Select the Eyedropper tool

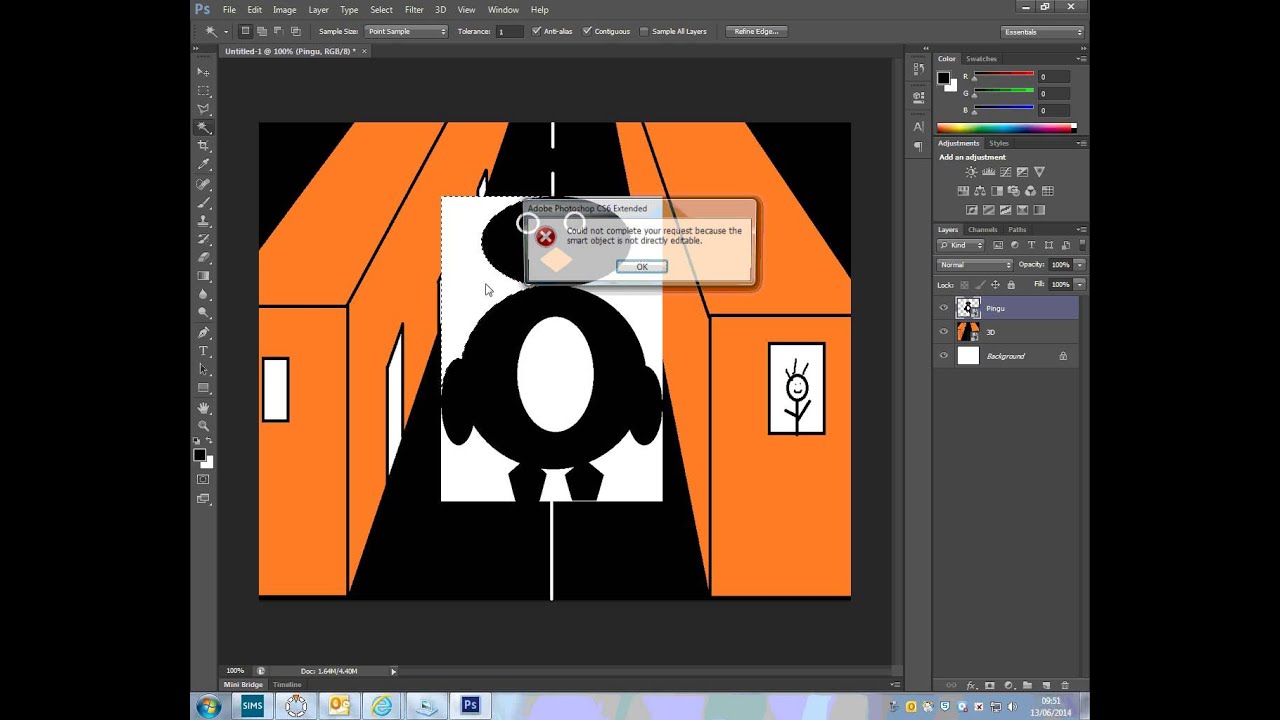[203, 165]
